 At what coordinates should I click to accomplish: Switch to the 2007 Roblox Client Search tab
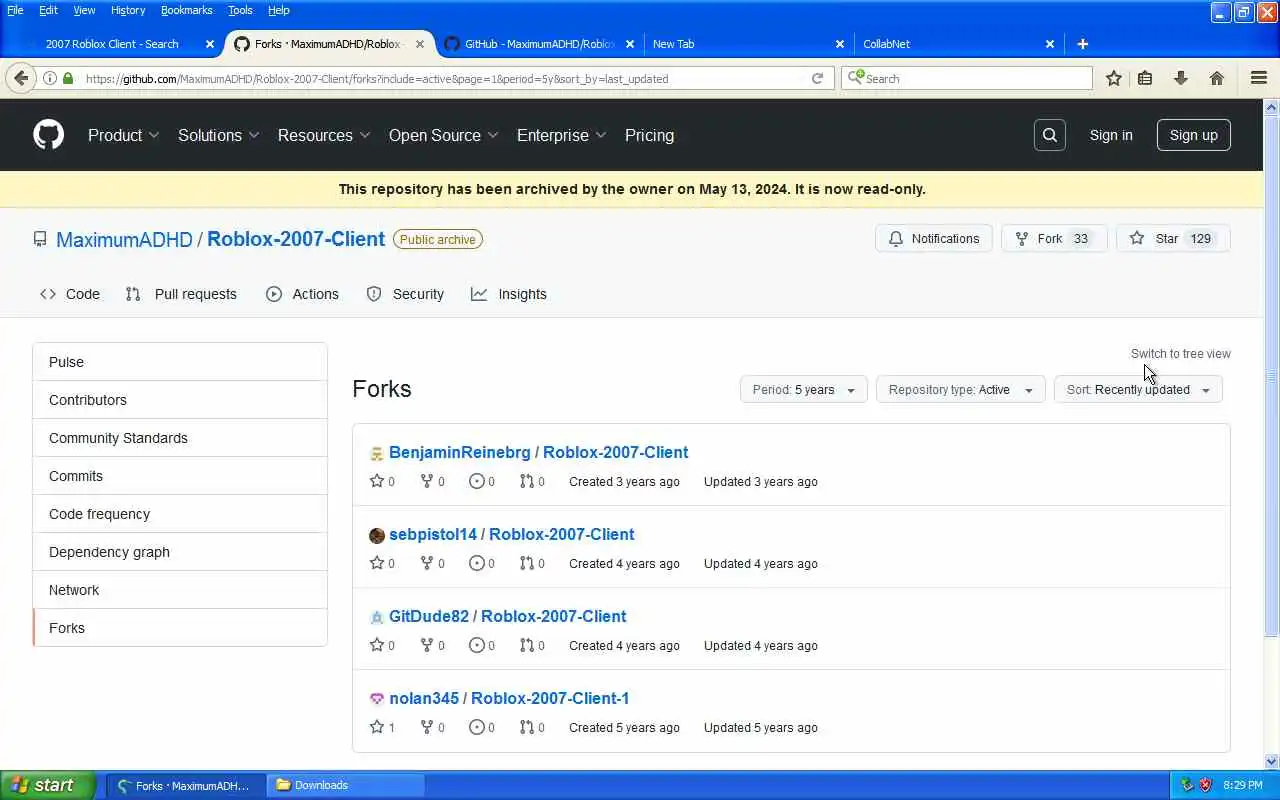[112, 44]
